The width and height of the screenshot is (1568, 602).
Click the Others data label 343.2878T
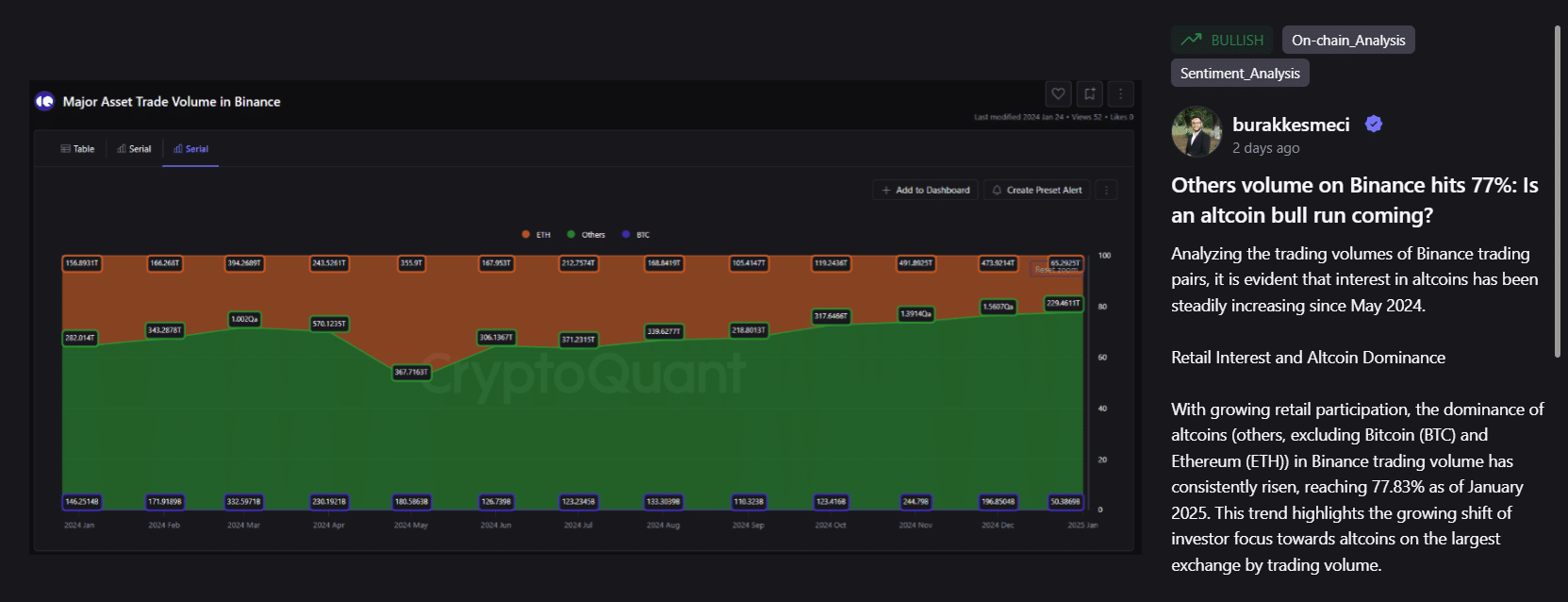164,330
